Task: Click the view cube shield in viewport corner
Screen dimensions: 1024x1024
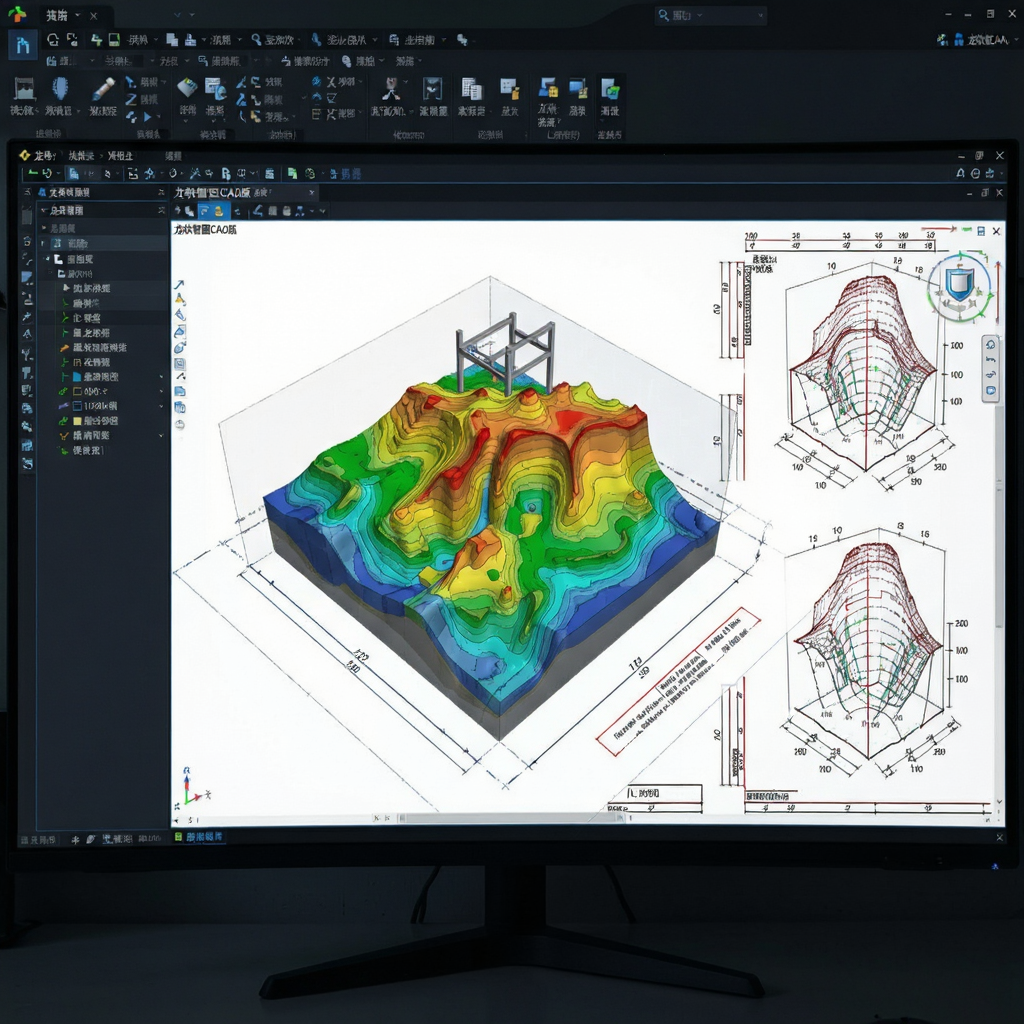Action: tap(960, 285)
